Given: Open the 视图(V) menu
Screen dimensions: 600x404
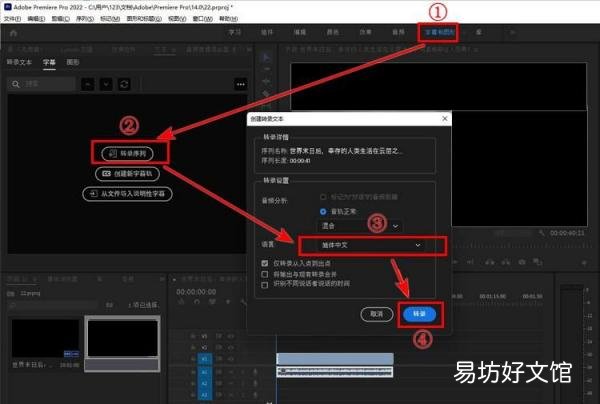Looking at the screenshot, I should point(177,18).
